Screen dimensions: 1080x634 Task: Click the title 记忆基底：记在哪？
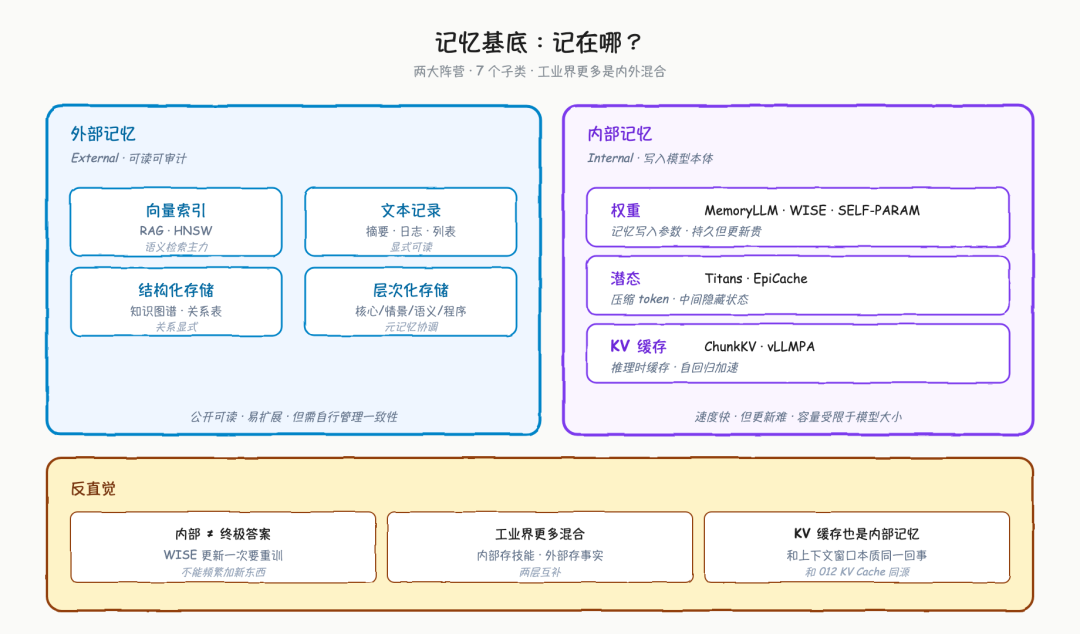[539, 43]
